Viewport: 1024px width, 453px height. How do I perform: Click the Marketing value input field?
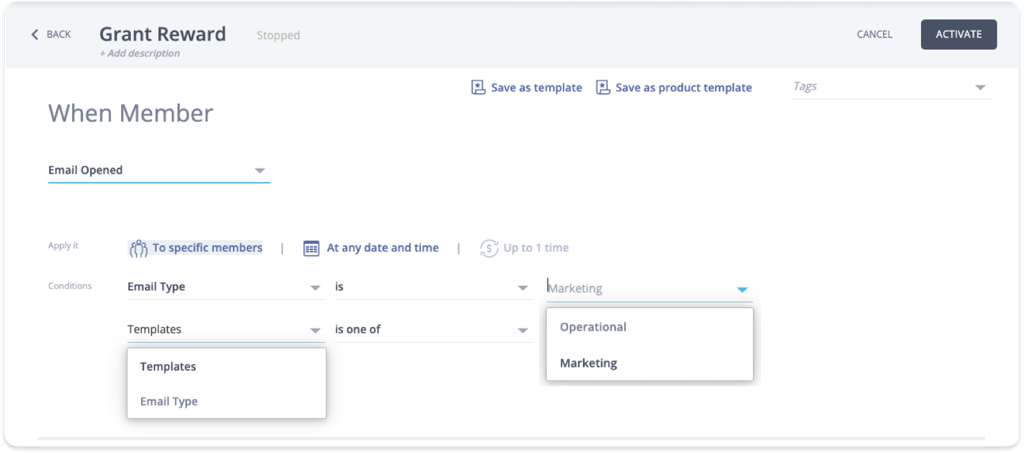[635, 289]
